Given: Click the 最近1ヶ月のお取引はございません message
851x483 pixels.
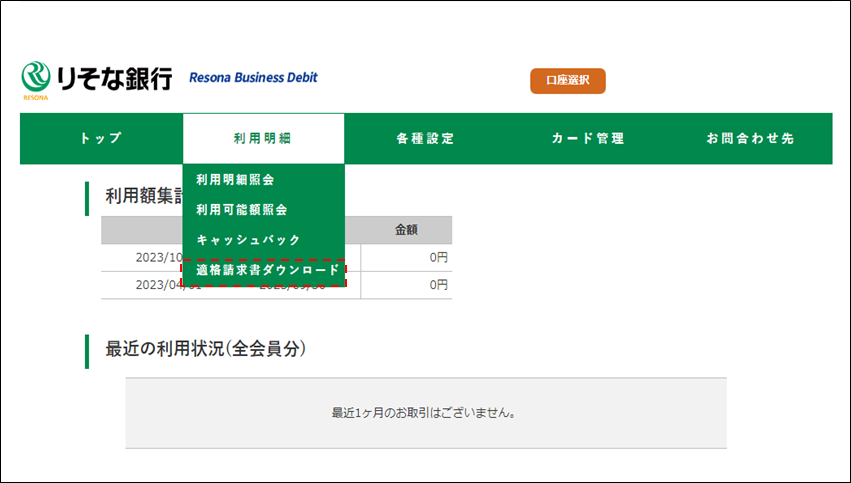Looking at the screenshot, I should pos(424,413).
